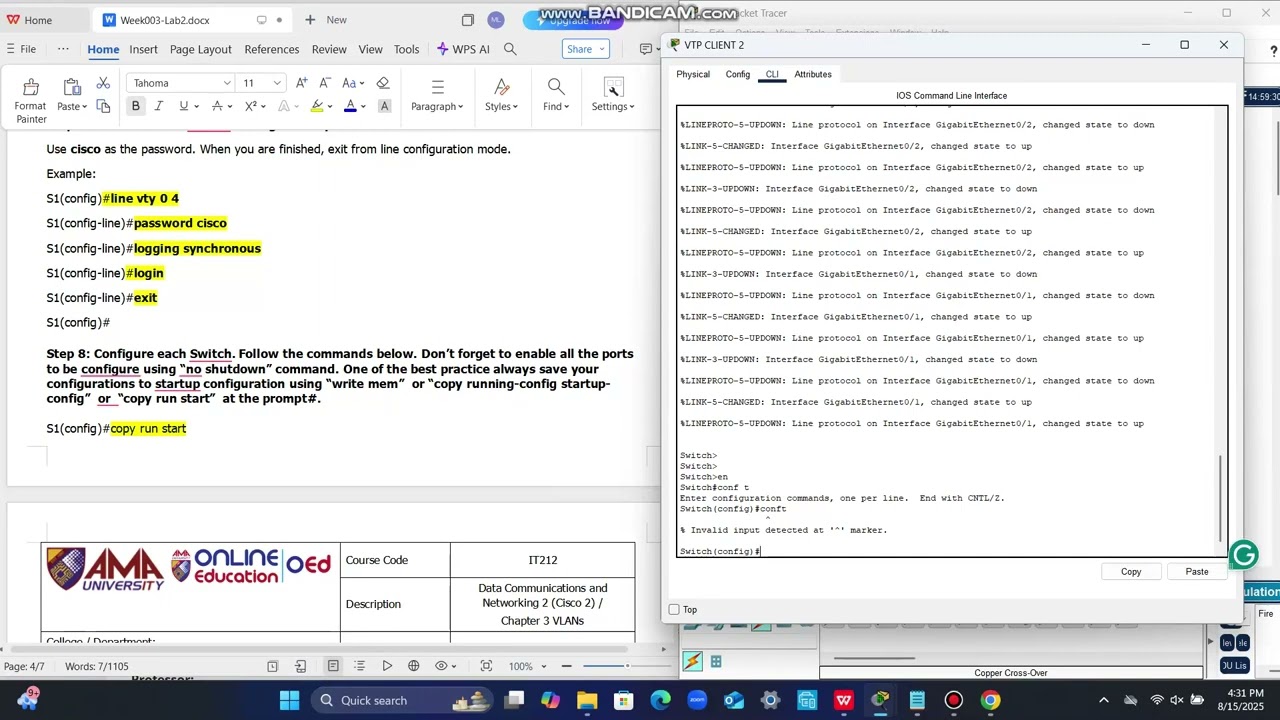Switch to web layout globe icon

tap(414, 666)
